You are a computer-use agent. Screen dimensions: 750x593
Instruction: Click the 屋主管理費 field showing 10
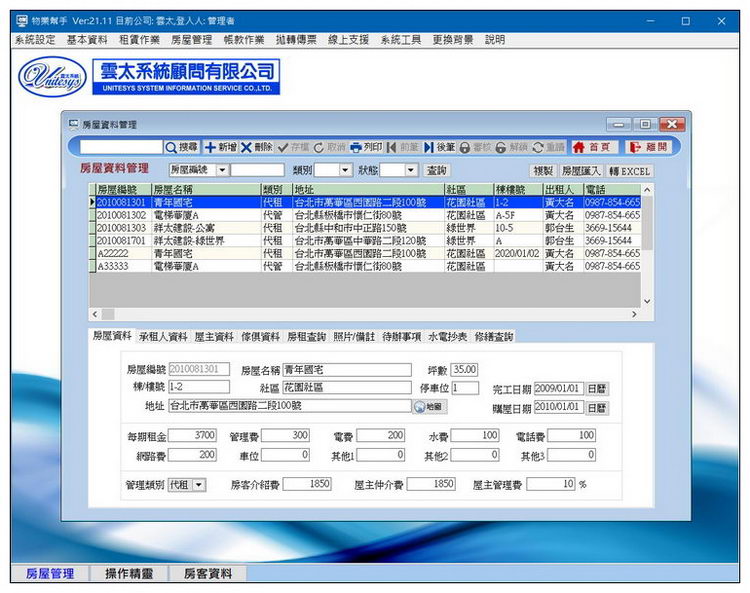pos(551,484)
